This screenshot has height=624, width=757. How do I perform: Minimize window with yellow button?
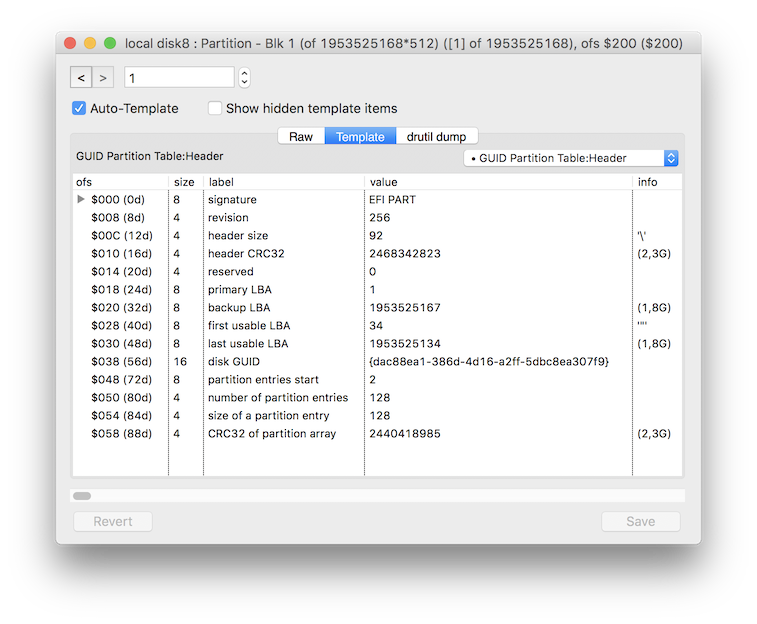(90, 43)
